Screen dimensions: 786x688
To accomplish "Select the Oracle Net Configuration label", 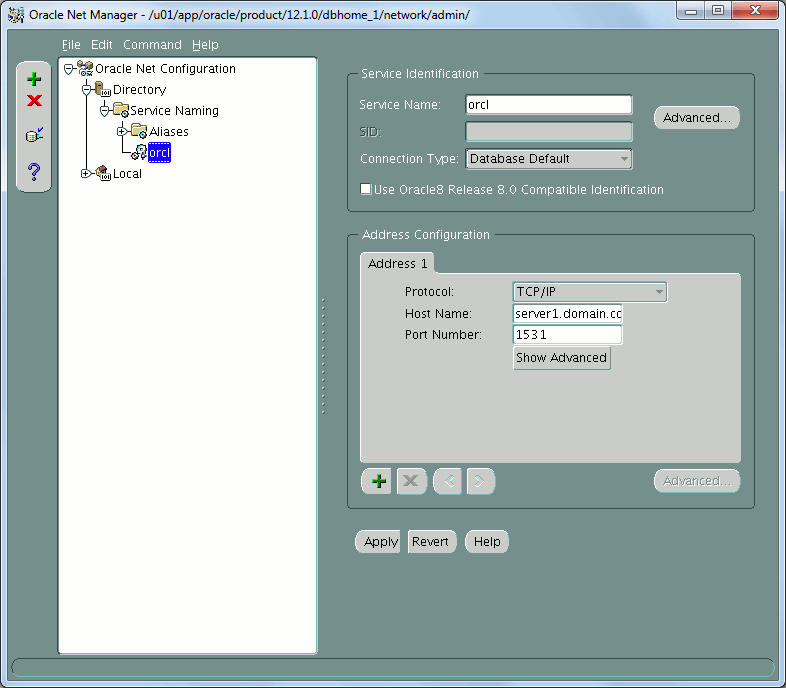I will click(x=165, y=68).
